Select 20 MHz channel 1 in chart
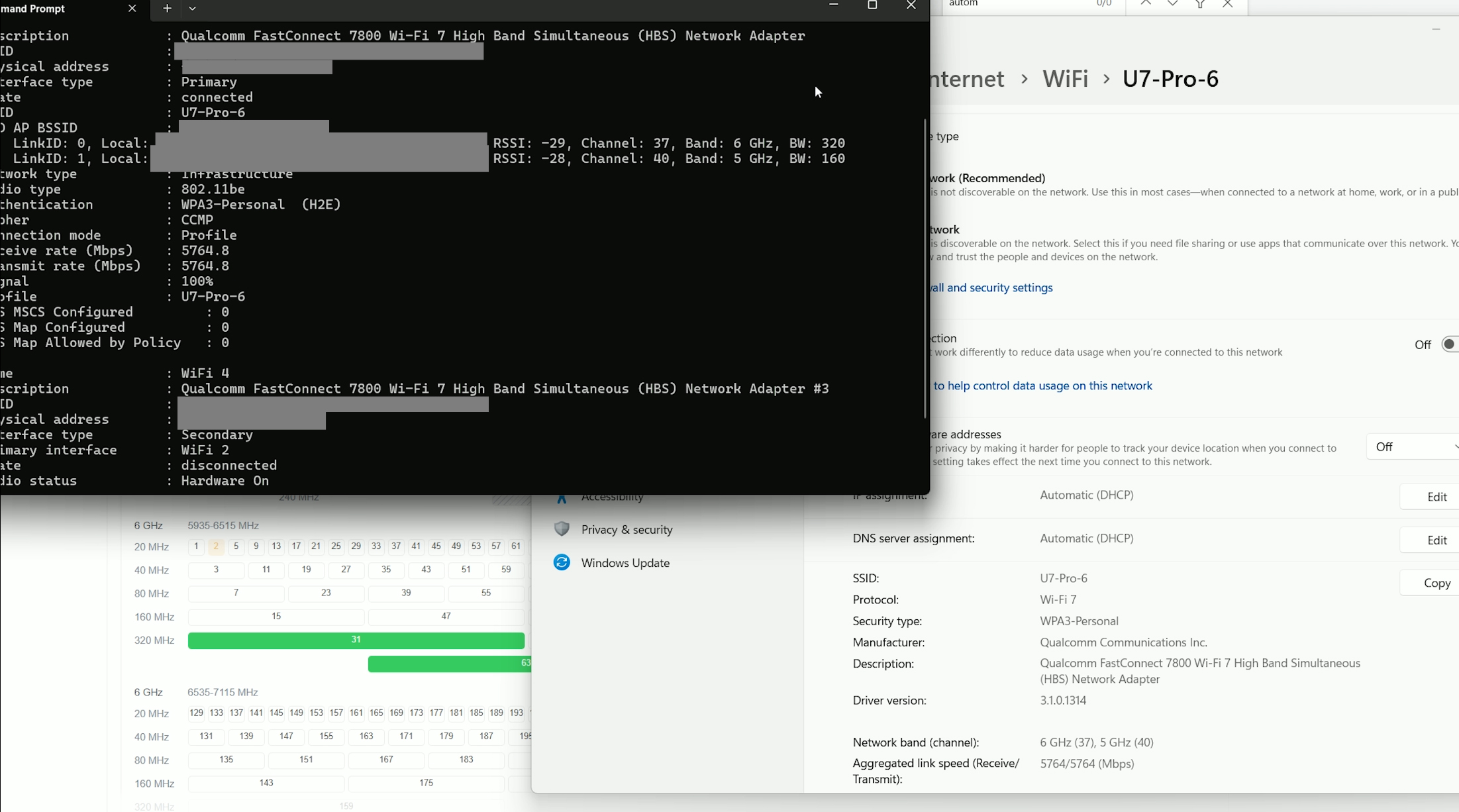The height and width of the screenshot is (812, 1459). click(196, 546)
